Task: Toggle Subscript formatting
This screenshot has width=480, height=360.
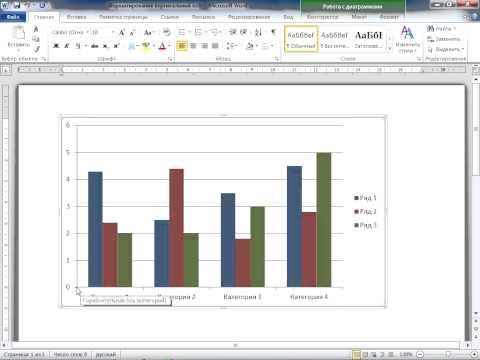Action: point(105,46)
